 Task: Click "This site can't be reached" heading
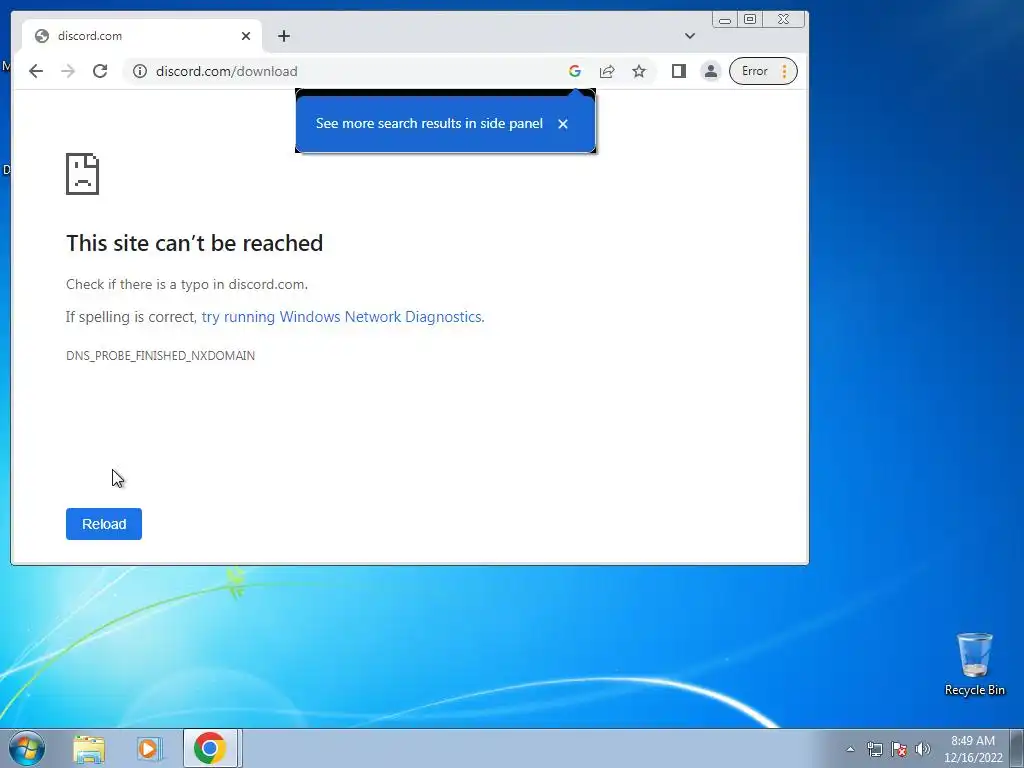195,243
